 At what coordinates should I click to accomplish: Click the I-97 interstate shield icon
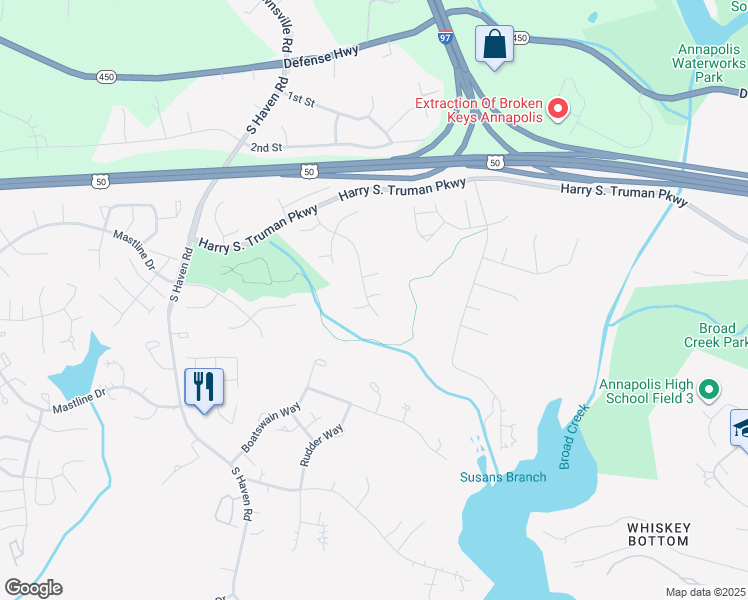pyautogui.click(x=445, y=37)
